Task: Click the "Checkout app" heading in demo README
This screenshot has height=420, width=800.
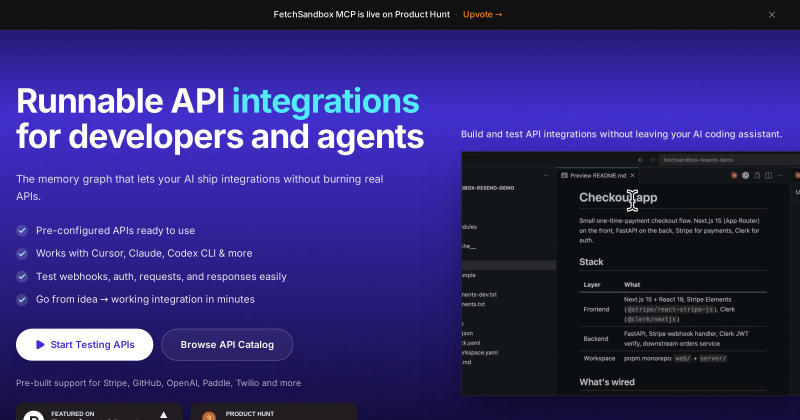Action: (618, 197)
